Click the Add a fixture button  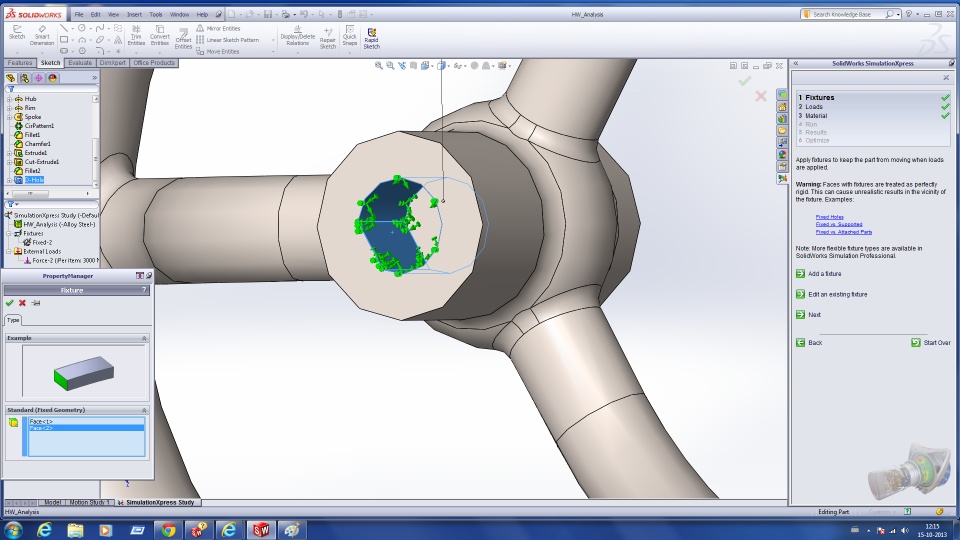[819, 274]
